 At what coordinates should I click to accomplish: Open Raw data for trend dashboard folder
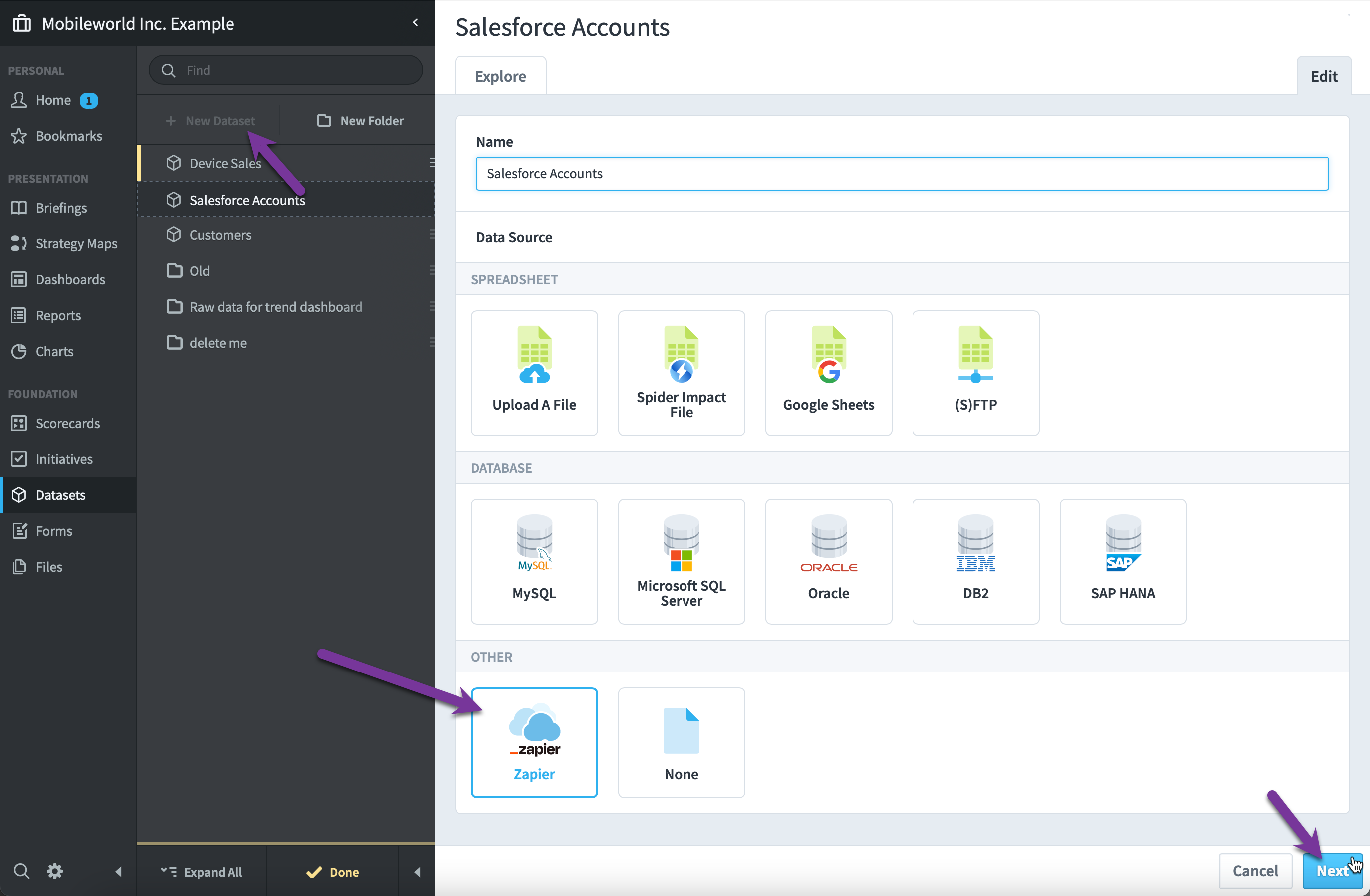[x=285, y=307]
